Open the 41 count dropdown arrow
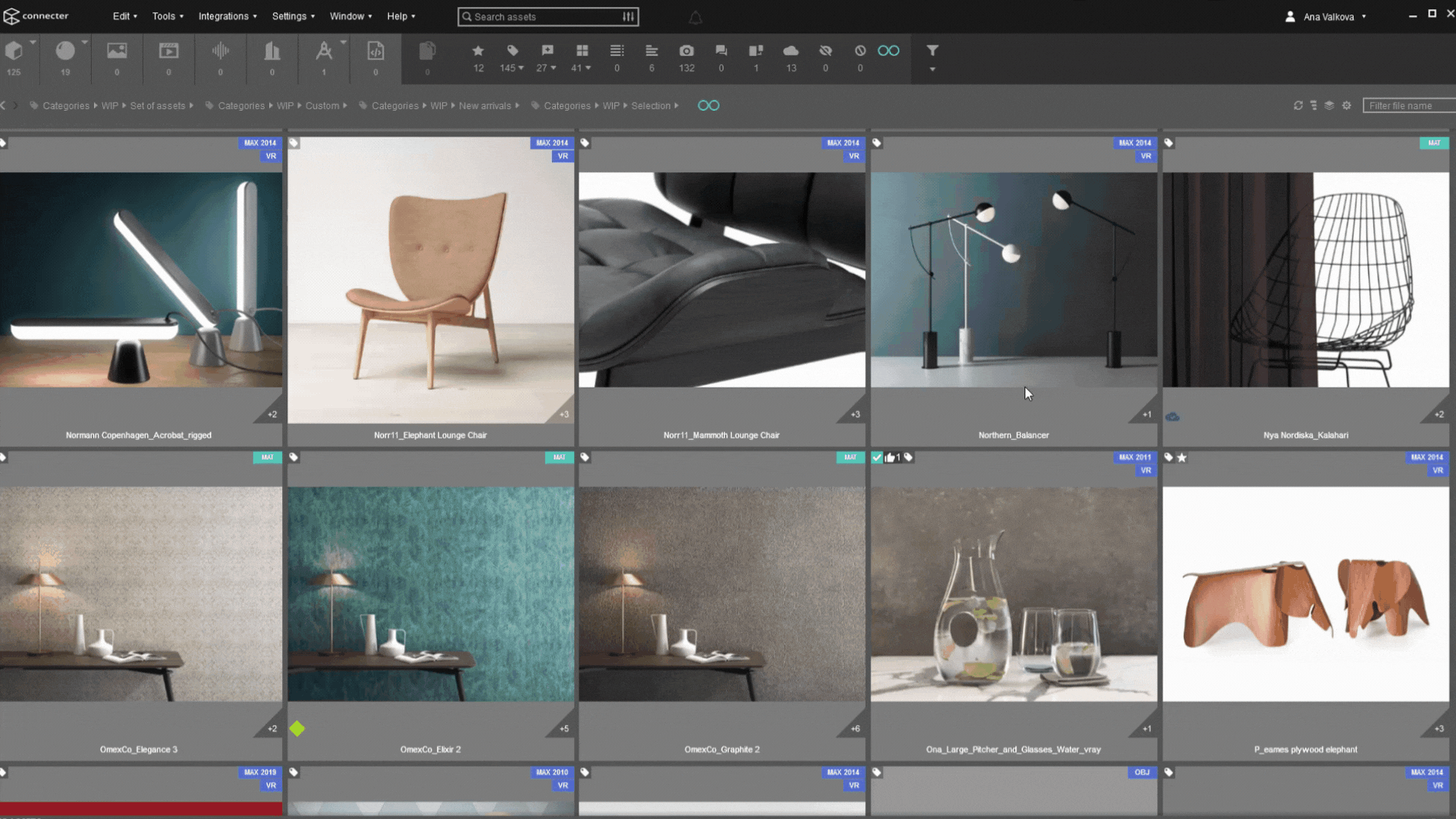The height and width of the screenshot is (819, 1456). tap(588, 68)
